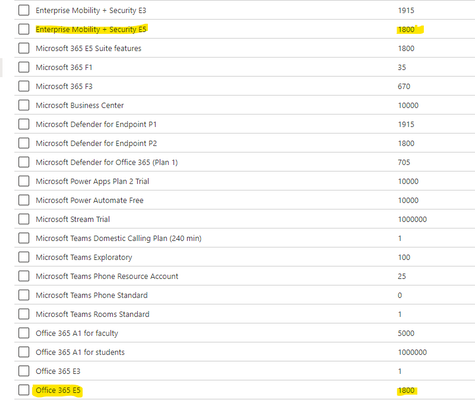The image size is (475, 400).
Task: Click the Microsoft Business Center name
Action: coord(80,105)
